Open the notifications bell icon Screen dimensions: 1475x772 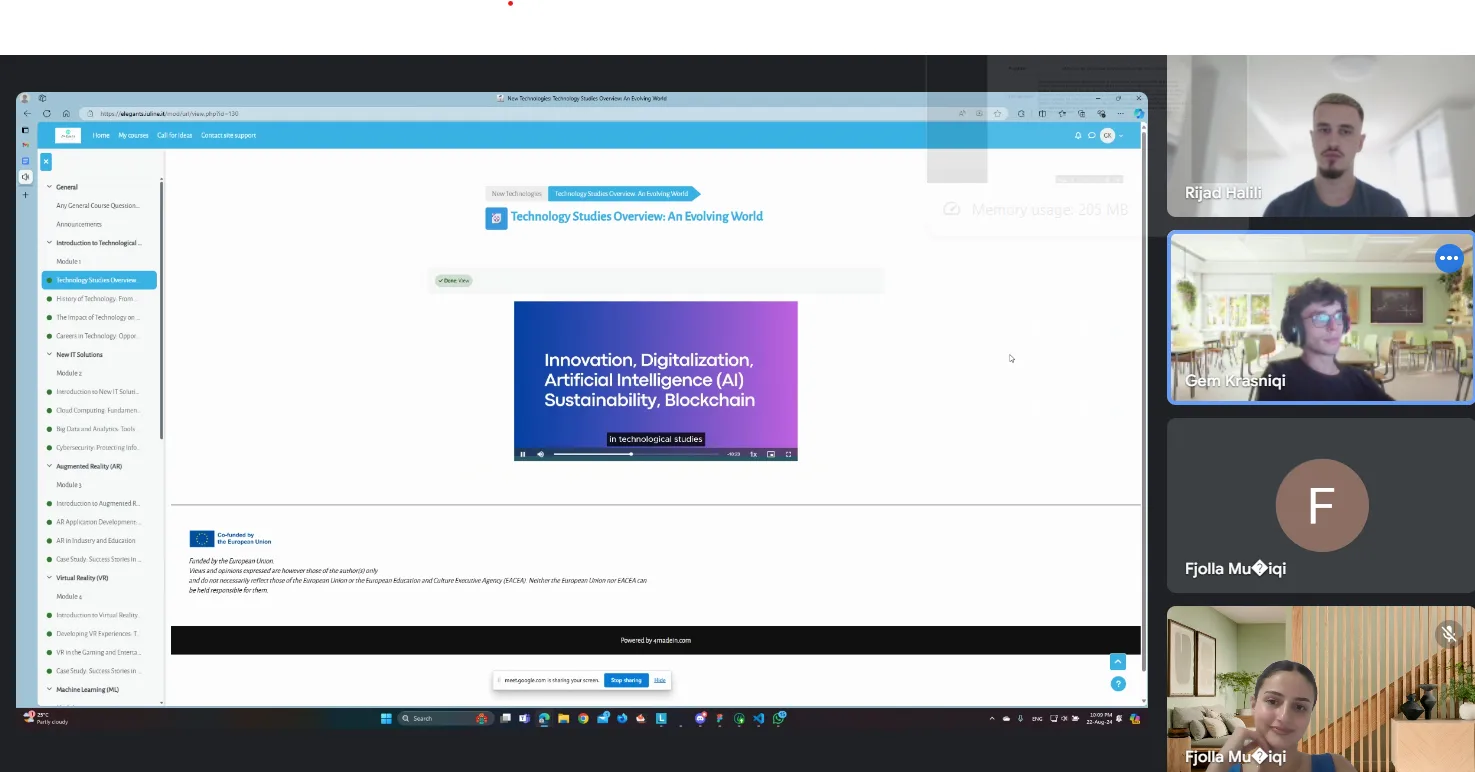coord(1078,135)
